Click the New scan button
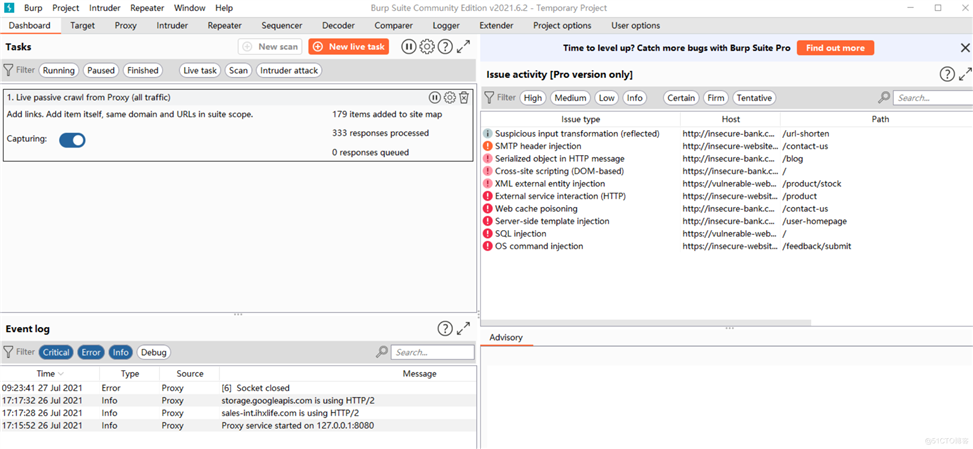Image resolution: width=973 pixels, height=449 pixels. (271, 47)
